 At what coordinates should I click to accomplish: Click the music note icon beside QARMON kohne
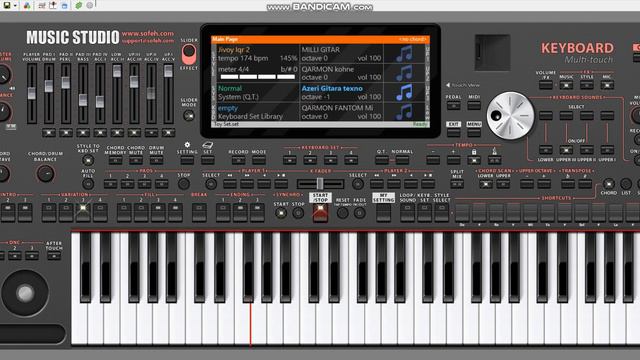(404, 73)
